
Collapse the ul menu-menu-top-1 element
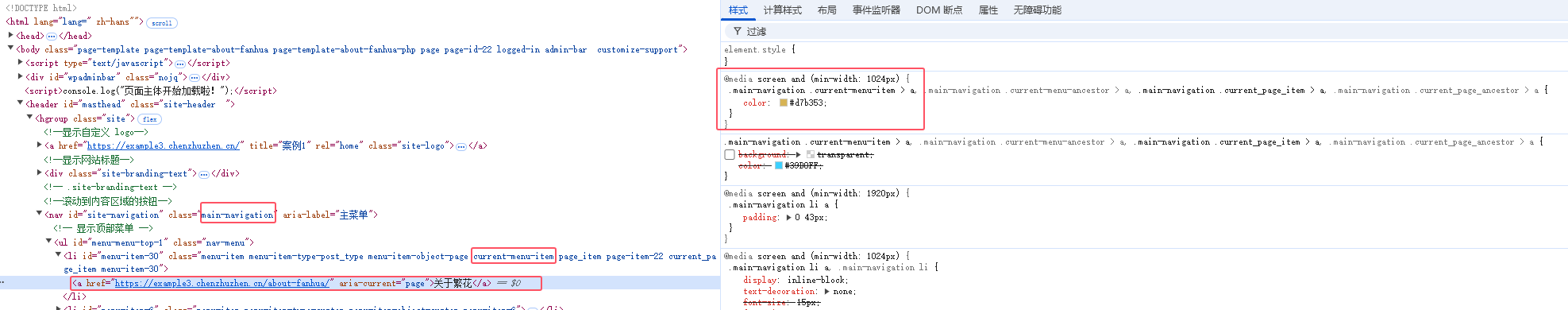tap(49, 242)
